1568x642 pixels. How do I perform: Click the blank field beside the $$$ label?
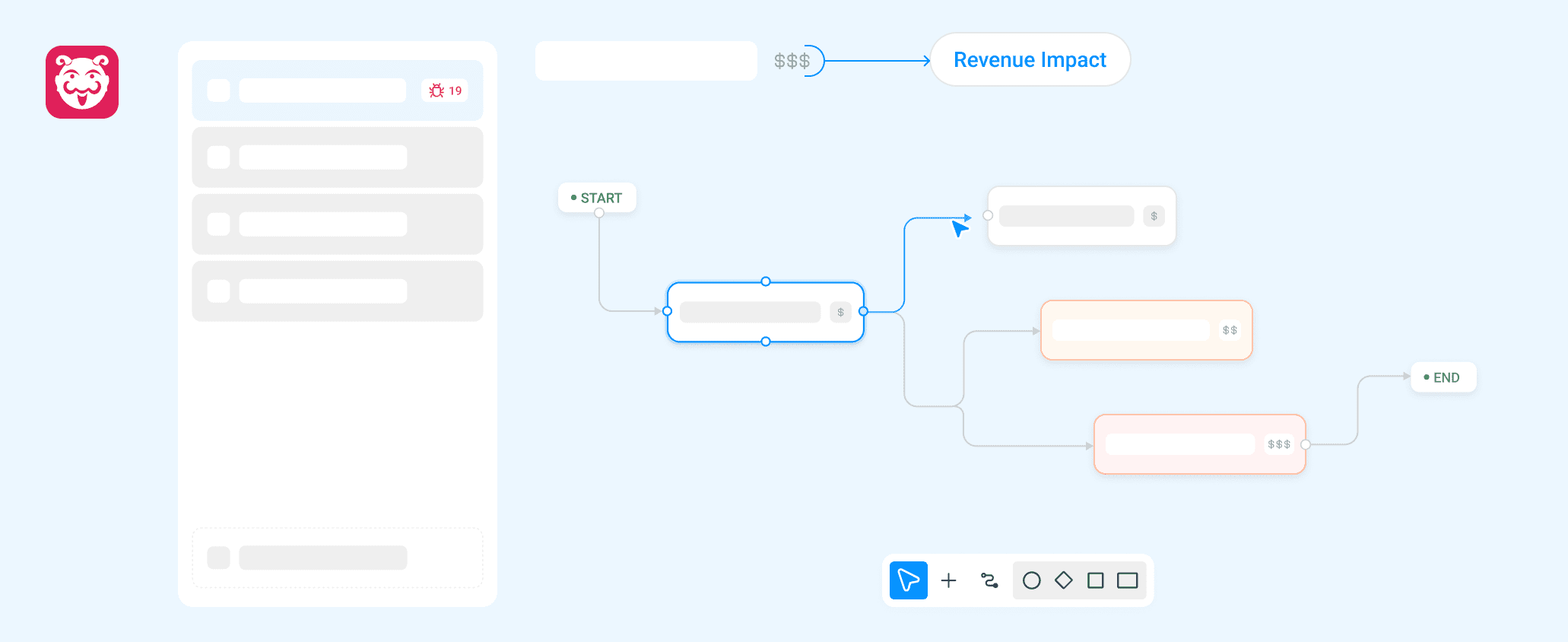click(x=646, y=61)
